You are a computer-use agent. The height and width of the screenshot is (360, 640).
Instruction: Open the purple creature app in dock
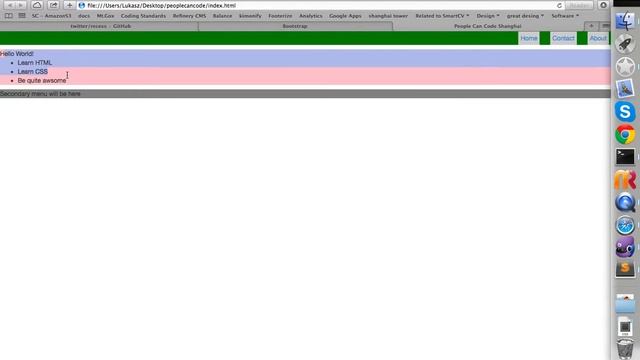[625, 247]
